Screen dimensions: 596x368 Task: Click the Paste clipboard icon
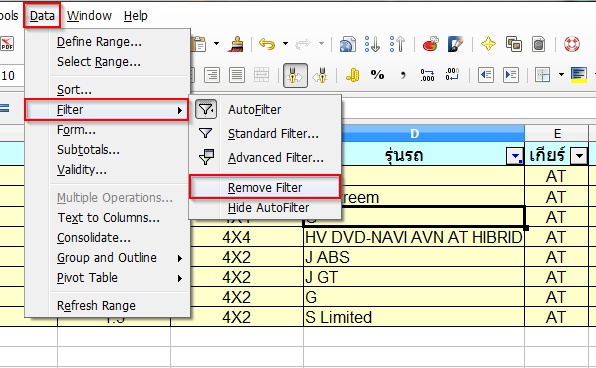[199, 44]
